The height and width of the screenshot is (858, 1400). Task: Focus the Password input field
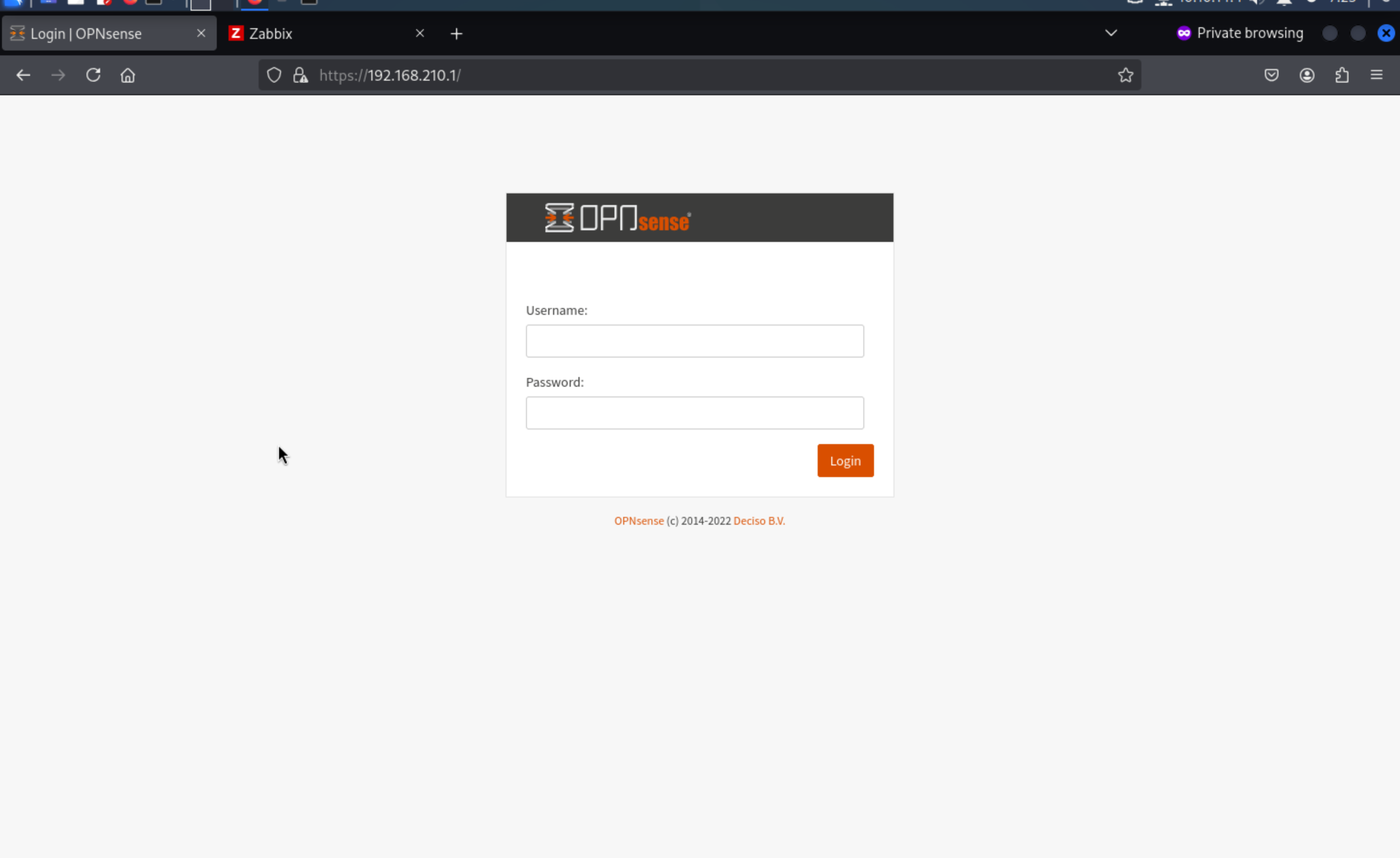click(x=694, y=413)
